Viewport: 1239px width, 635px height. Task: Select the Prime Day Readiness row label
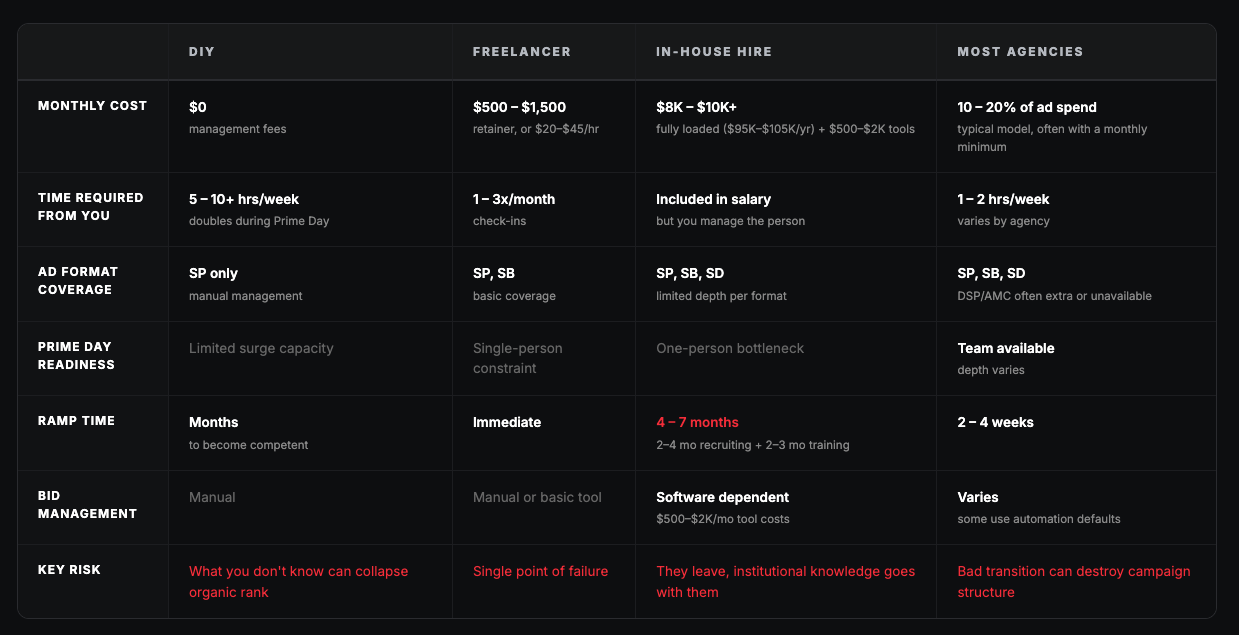(x=78, y=356)
